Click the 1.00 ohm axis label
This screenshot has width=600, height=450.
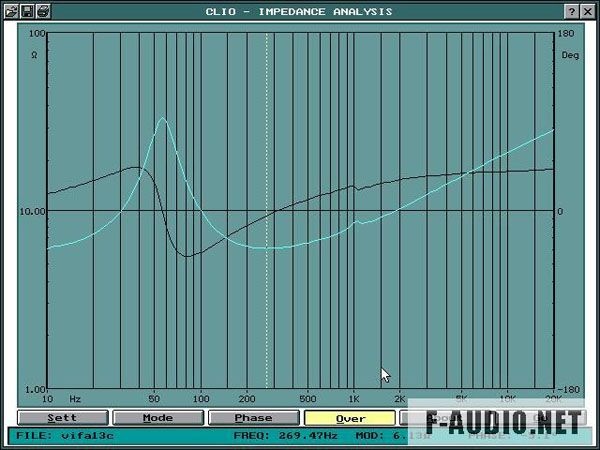(35, 390)
